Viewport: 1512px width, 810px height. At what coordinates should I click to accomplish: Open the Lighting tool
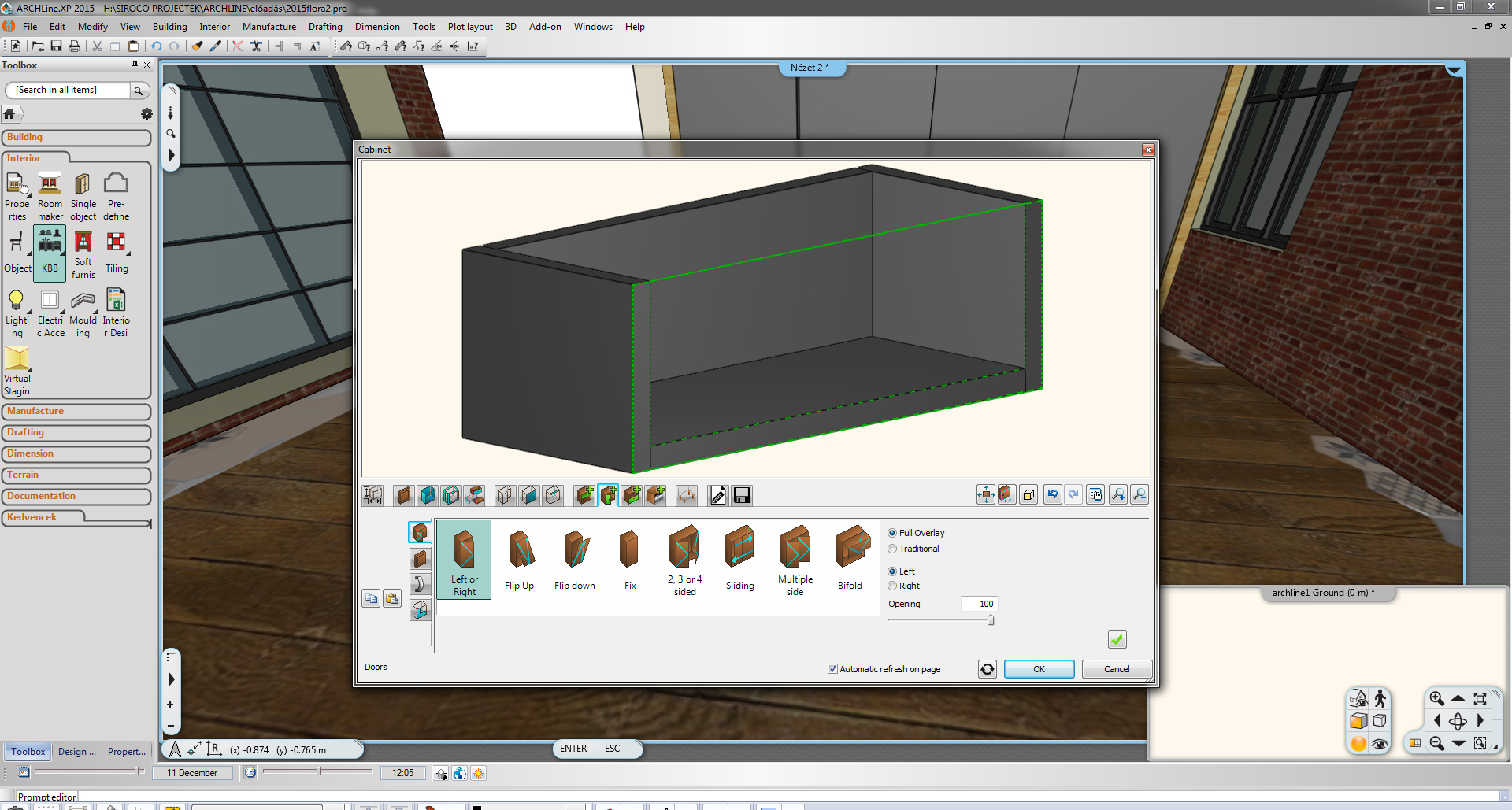(x=17, y=313)
